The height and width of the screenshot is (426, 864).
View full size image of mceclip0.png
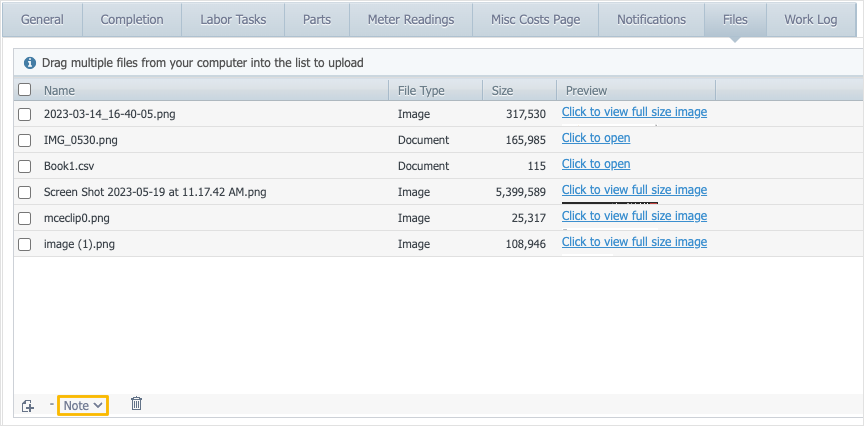coord(634,216)
